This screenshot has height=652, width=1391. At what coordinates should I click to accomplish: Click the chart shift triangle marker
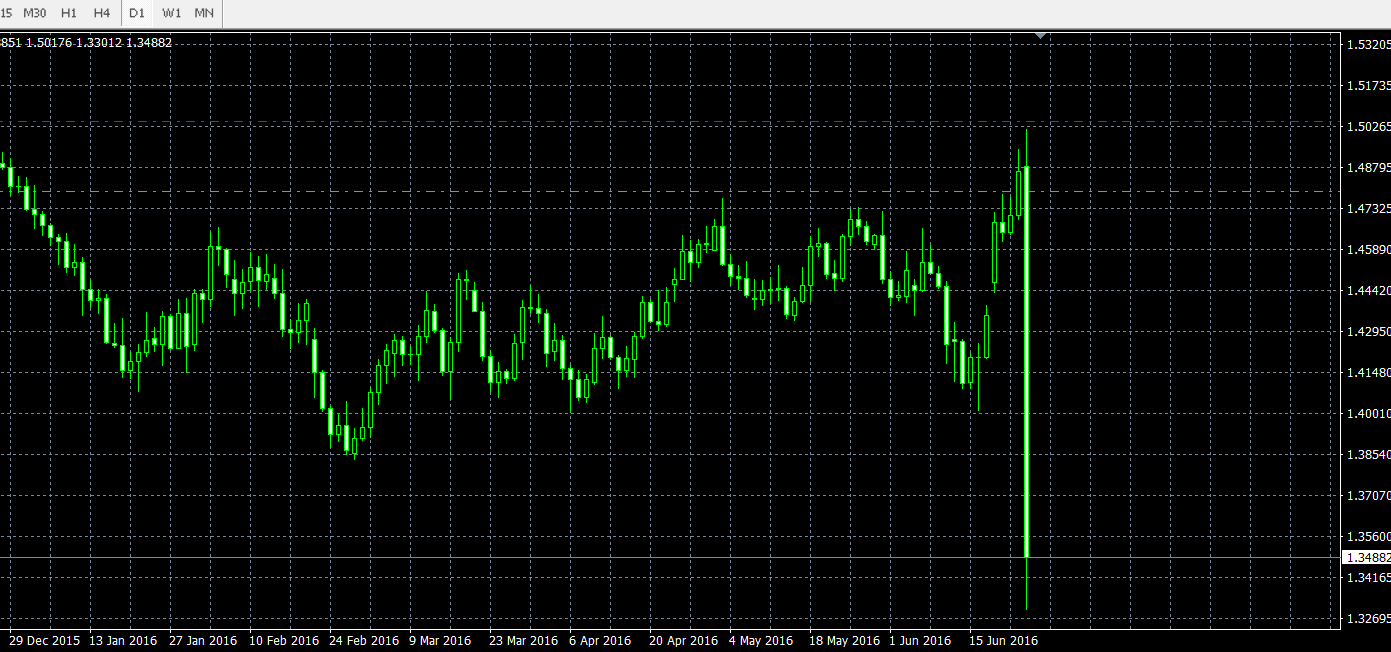pos(1041,35)
